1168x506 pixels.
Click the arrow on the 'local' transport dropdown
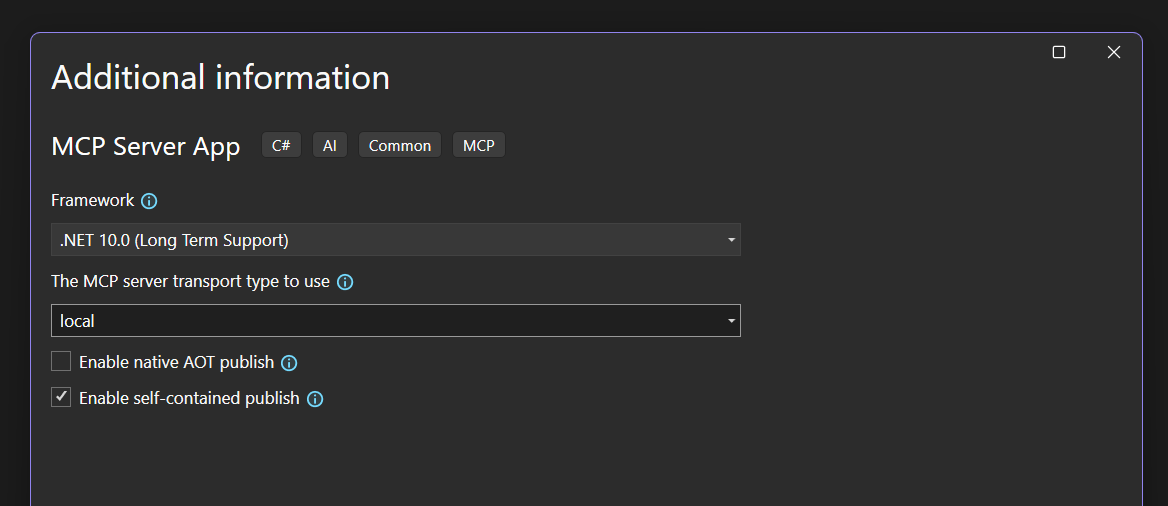(731, 321)
